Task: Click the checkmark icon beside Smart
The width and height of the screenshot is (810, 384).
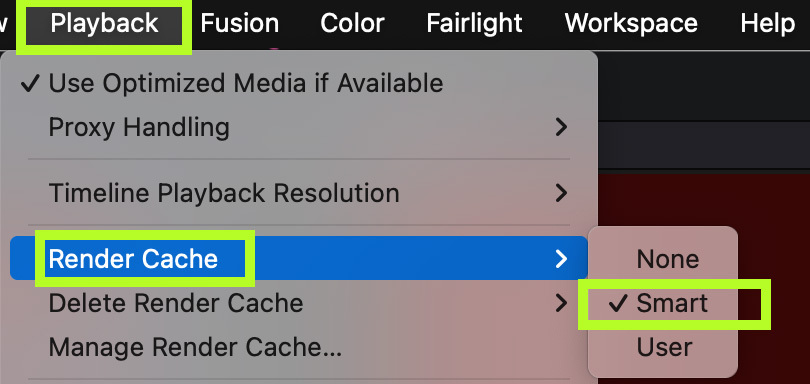Action: pos(618,304)
